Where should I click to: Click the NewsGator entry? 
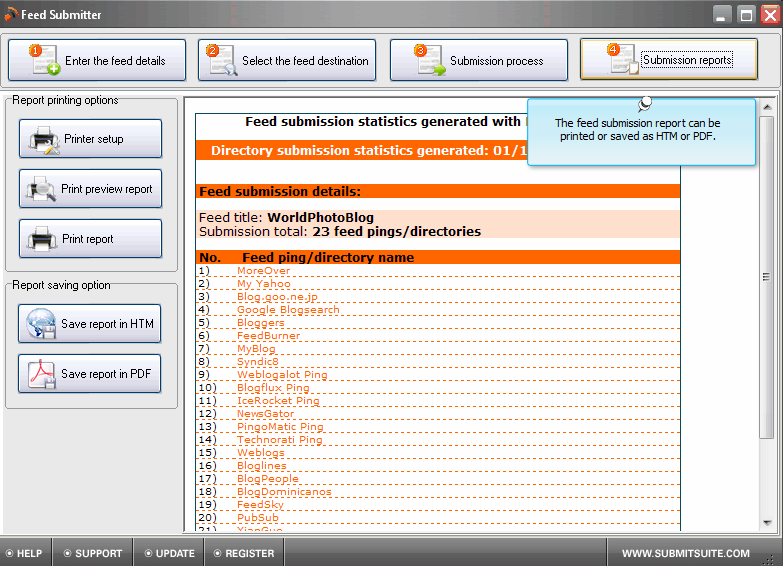[266, 413]
